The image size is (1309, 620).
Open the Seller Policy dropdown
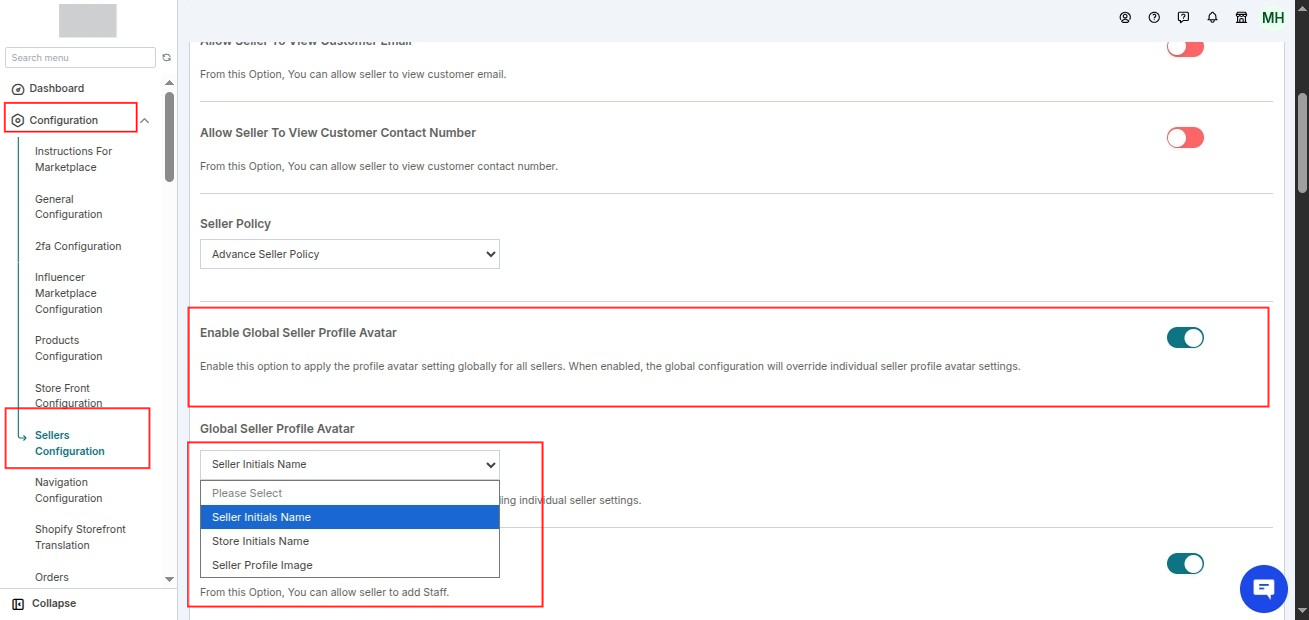click(350, 254)
